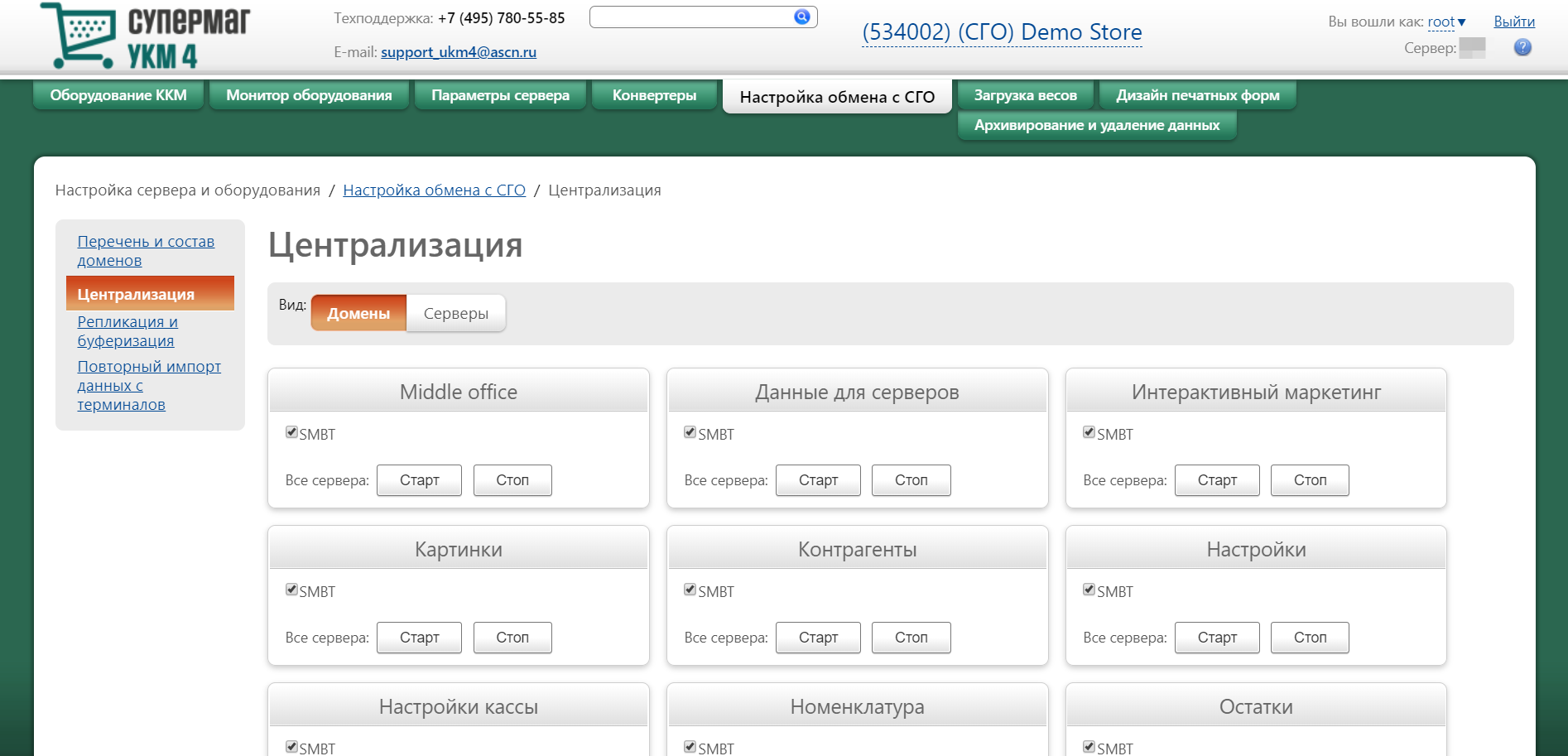Image resolution: width=1568 pixels, height=756 pixels.
Task: Click Старт in Интерактивный маркетинг
Action: pyautogui.click(x=1217, y=480)
